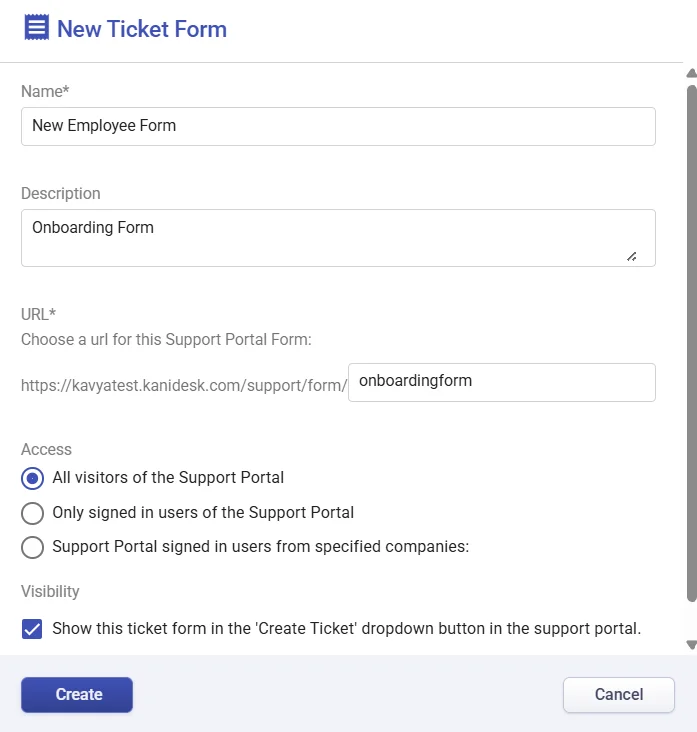Select 'All visitors of the Support Portal' radio
697x732 pixels.
(33, 478)
